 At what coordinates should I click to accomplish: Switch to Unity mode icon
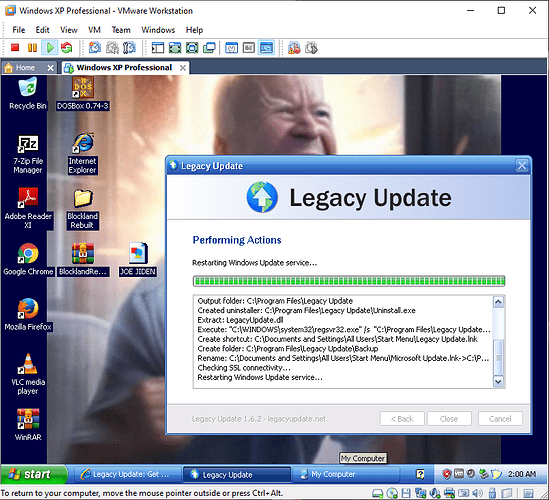[209, 48]
